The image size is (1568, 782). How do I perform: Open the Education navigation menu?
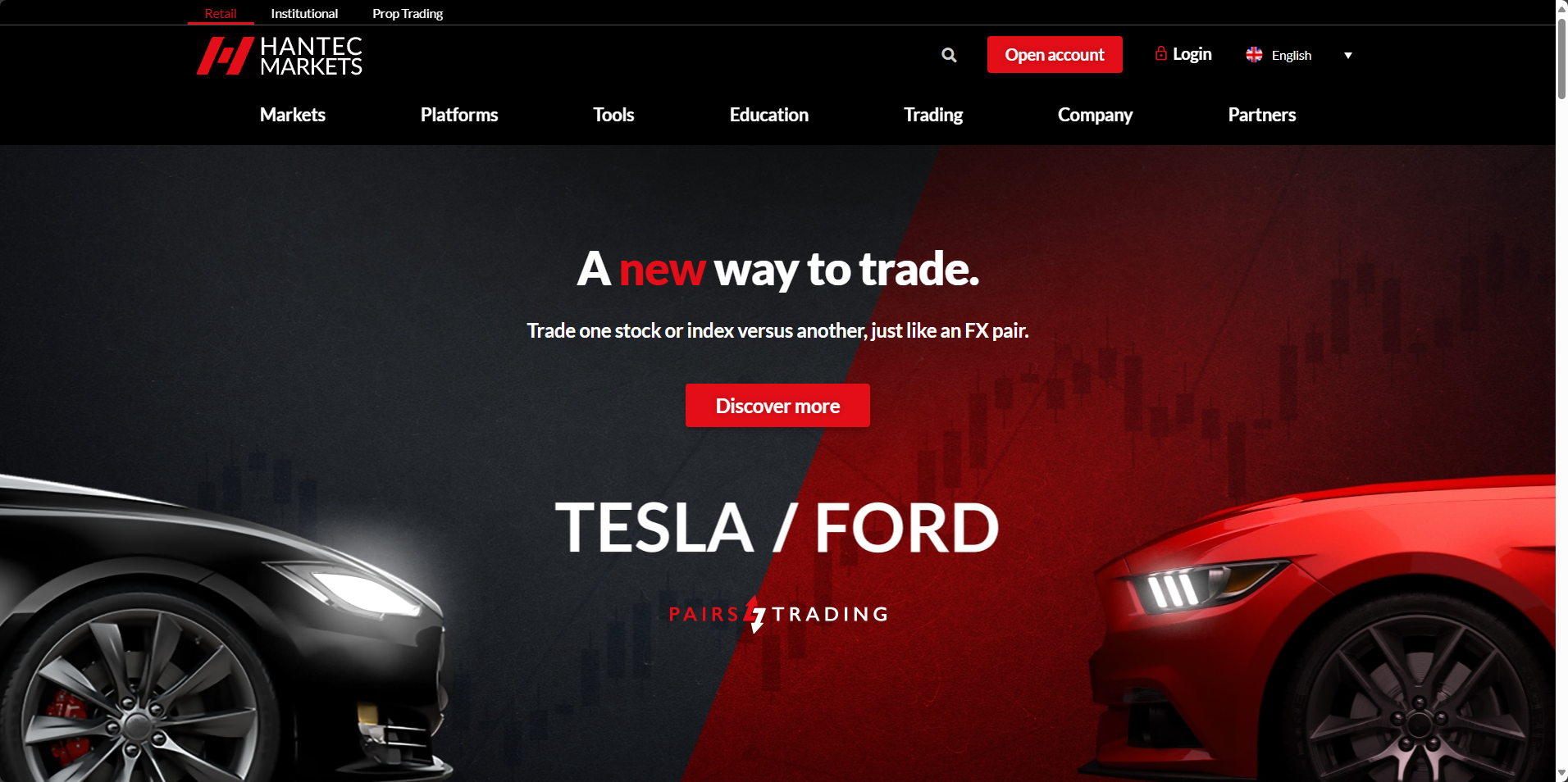point(769,115)
